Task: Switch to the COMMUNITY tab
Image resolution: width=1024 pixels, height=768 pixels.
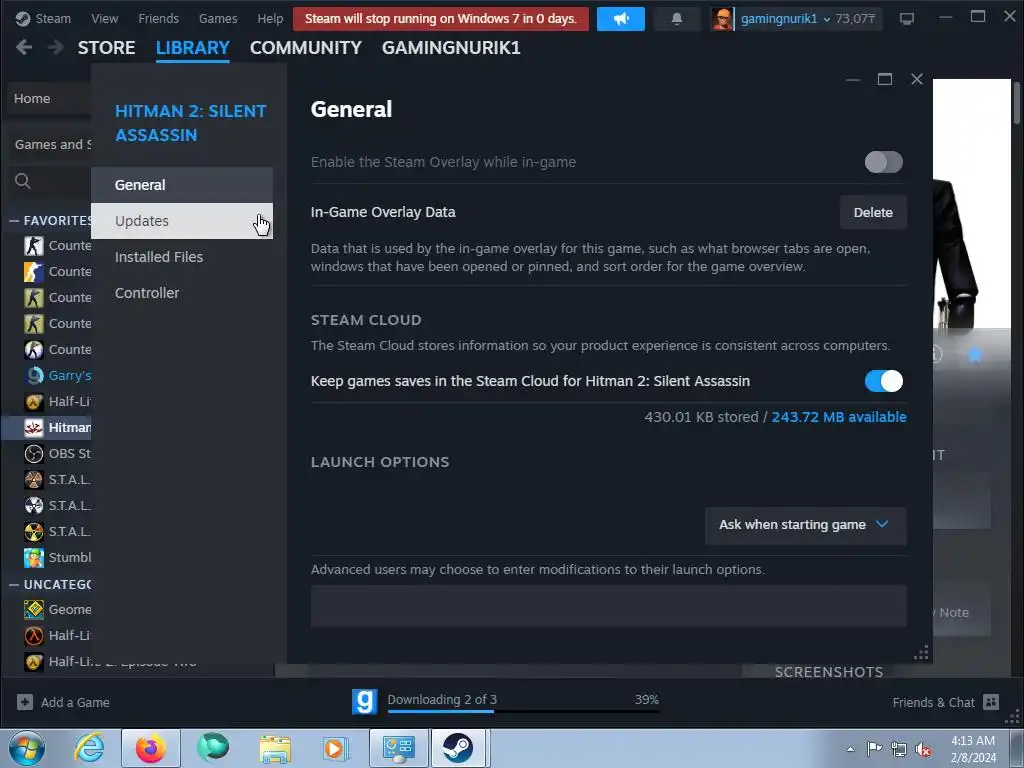Action: point(306,48)
